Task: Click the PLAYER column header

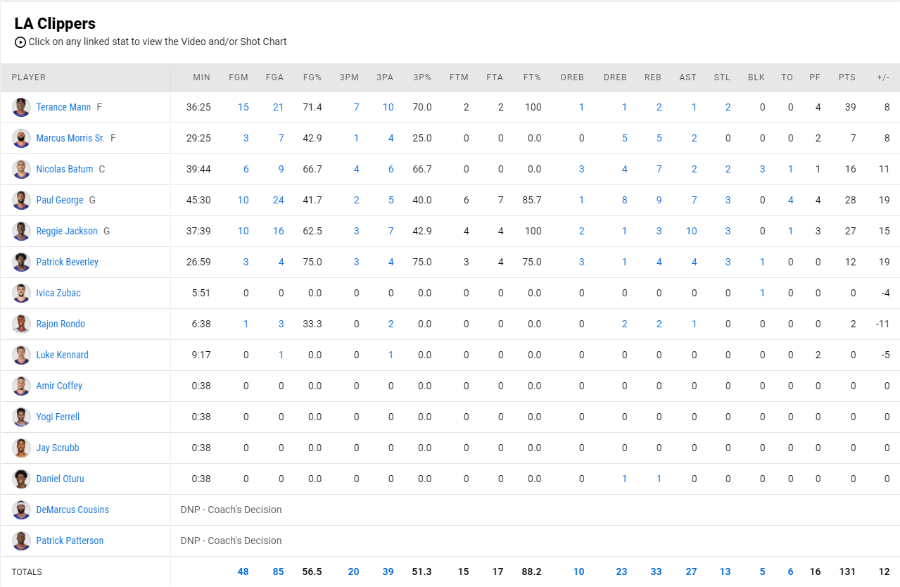Action: (29, 77)
